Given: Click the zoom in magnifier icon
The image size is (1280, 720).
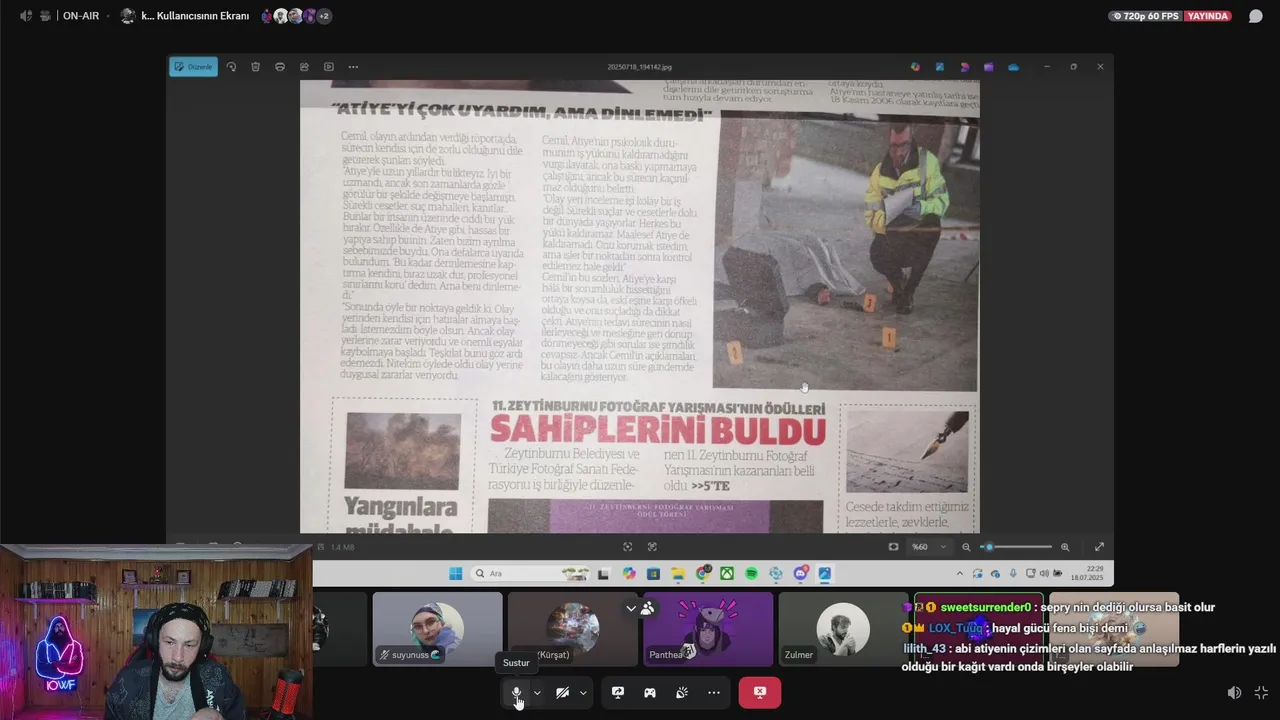Looking at the screenshot, I should [1065, 547].
